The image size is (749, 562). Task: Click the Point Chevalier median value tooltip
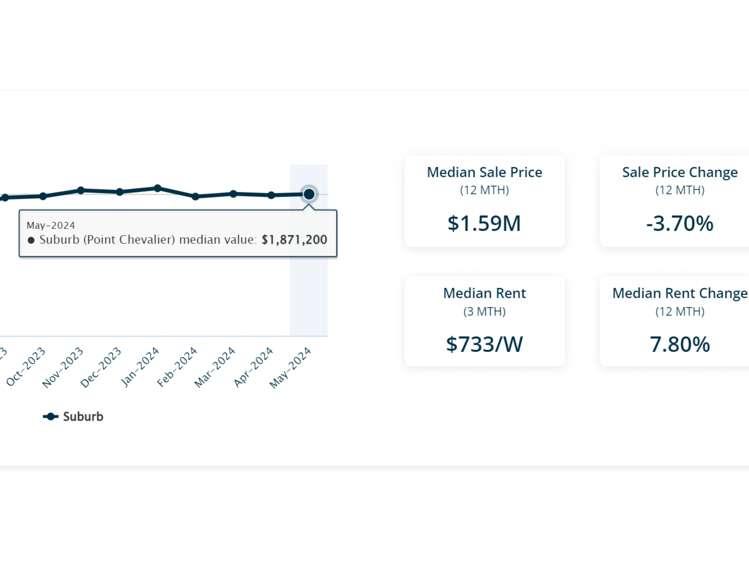(178, 233)
